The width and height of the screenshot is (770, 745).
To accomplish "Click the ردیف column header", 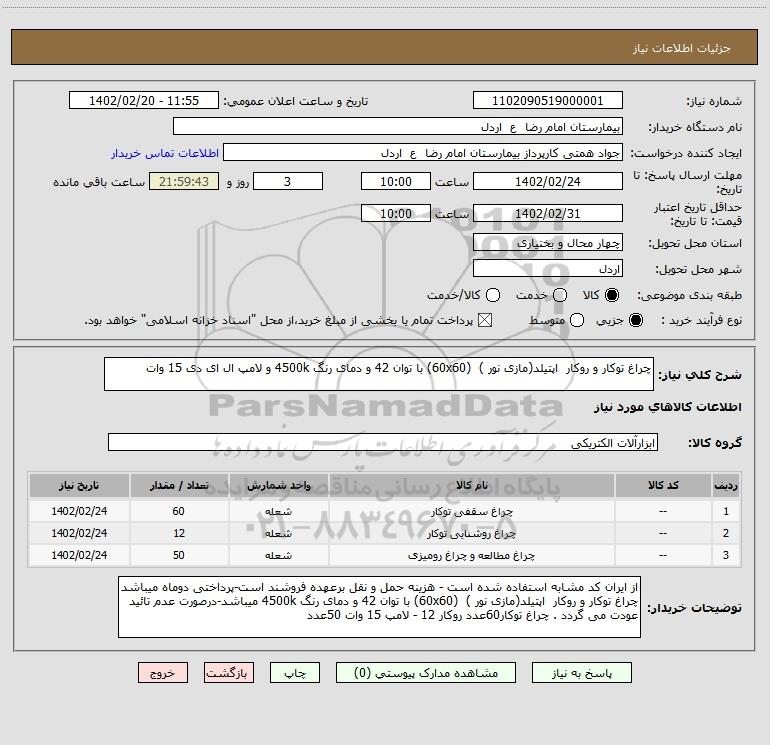I will [726, 485].
